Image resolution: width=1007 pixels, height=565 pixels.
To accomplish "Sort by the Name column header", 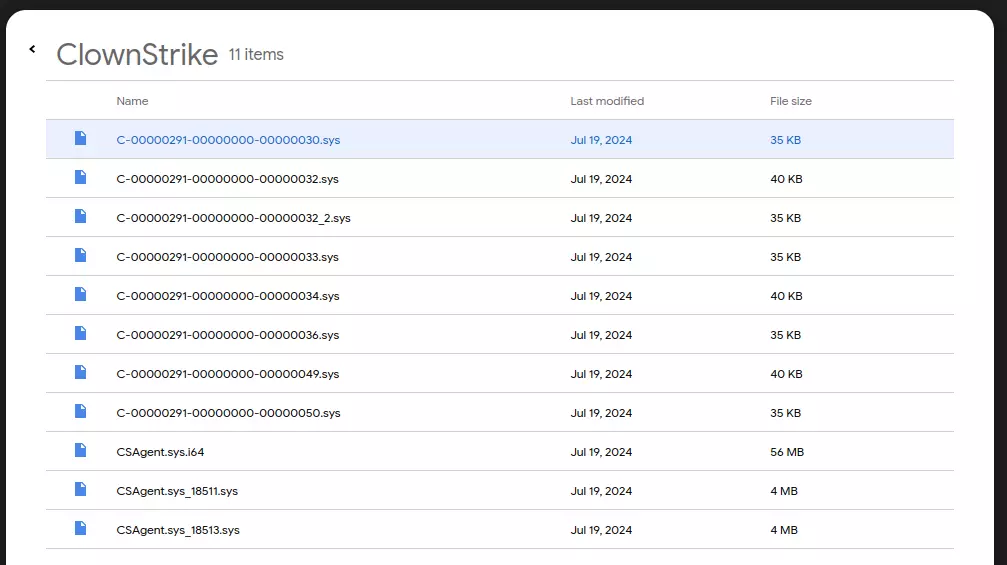I will (132, 101).
